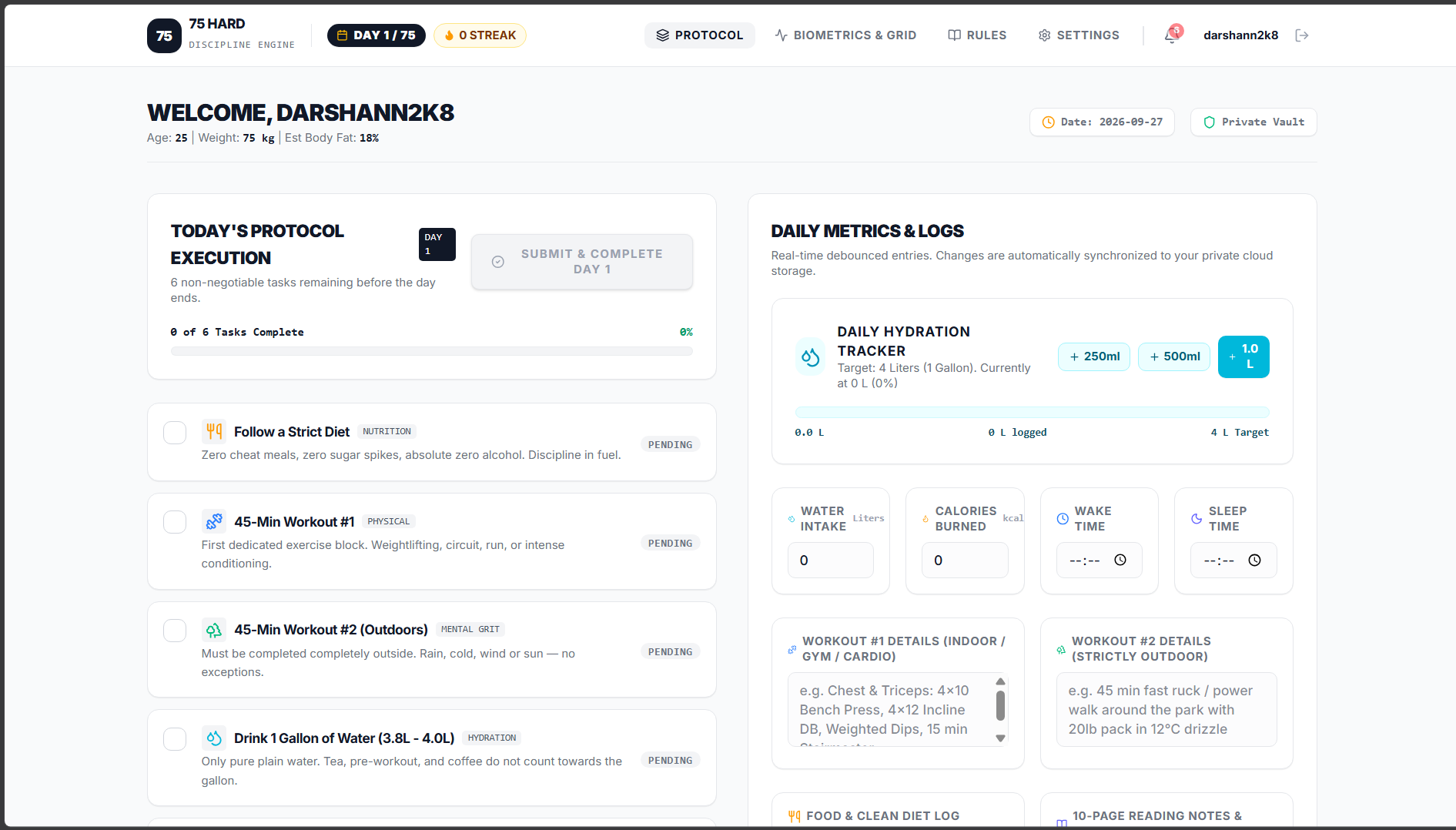
Task: Click the flame icon in streak badge
Action: click(x=449, y=35)
